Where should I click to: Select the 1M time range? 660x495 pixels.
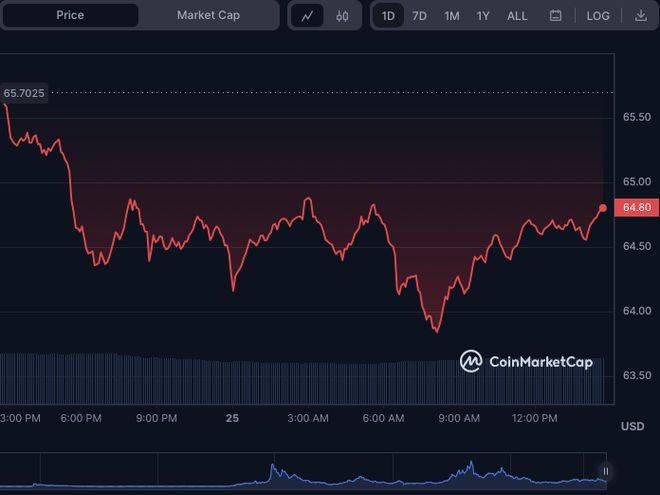pos(452,16)
